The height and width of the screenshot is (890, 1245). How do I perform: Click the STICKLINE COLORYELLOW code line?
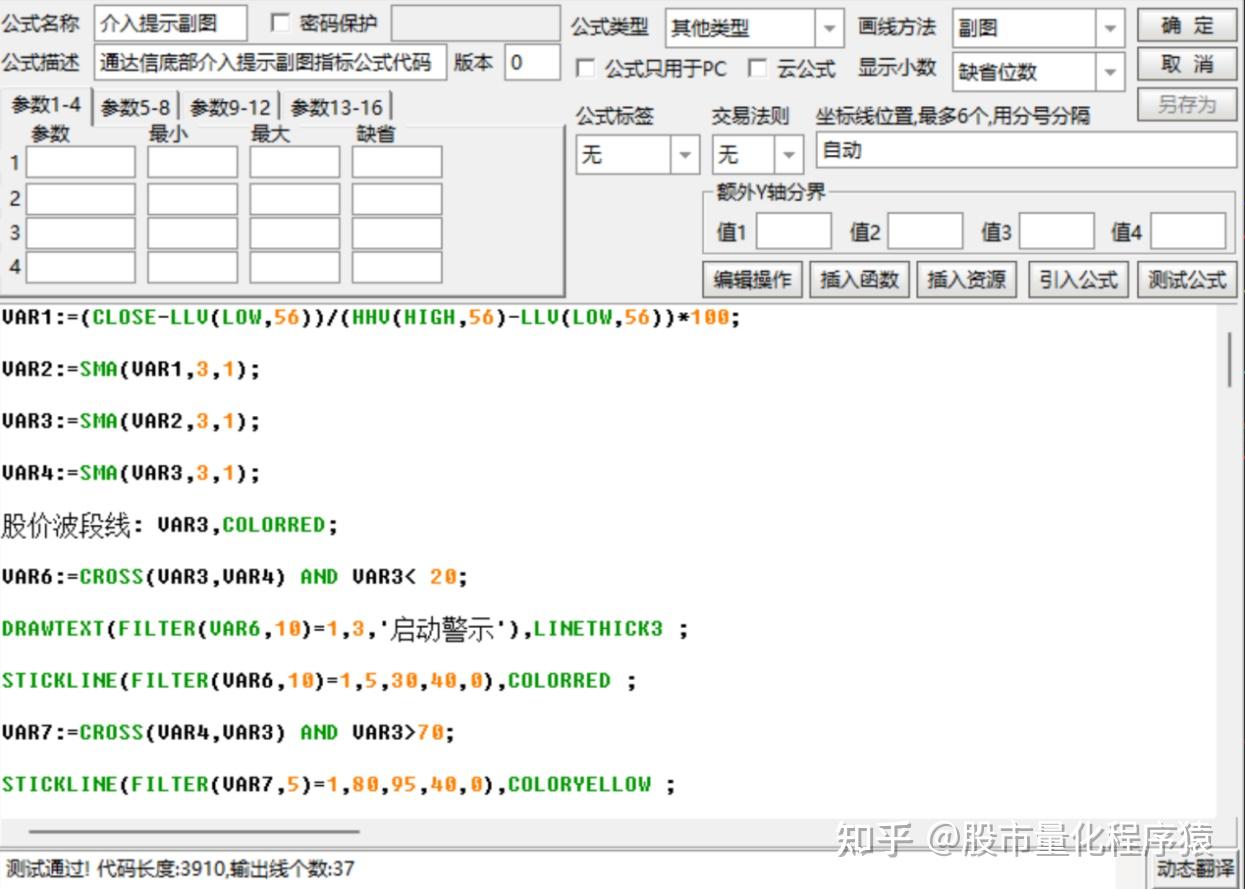point(338,785)
